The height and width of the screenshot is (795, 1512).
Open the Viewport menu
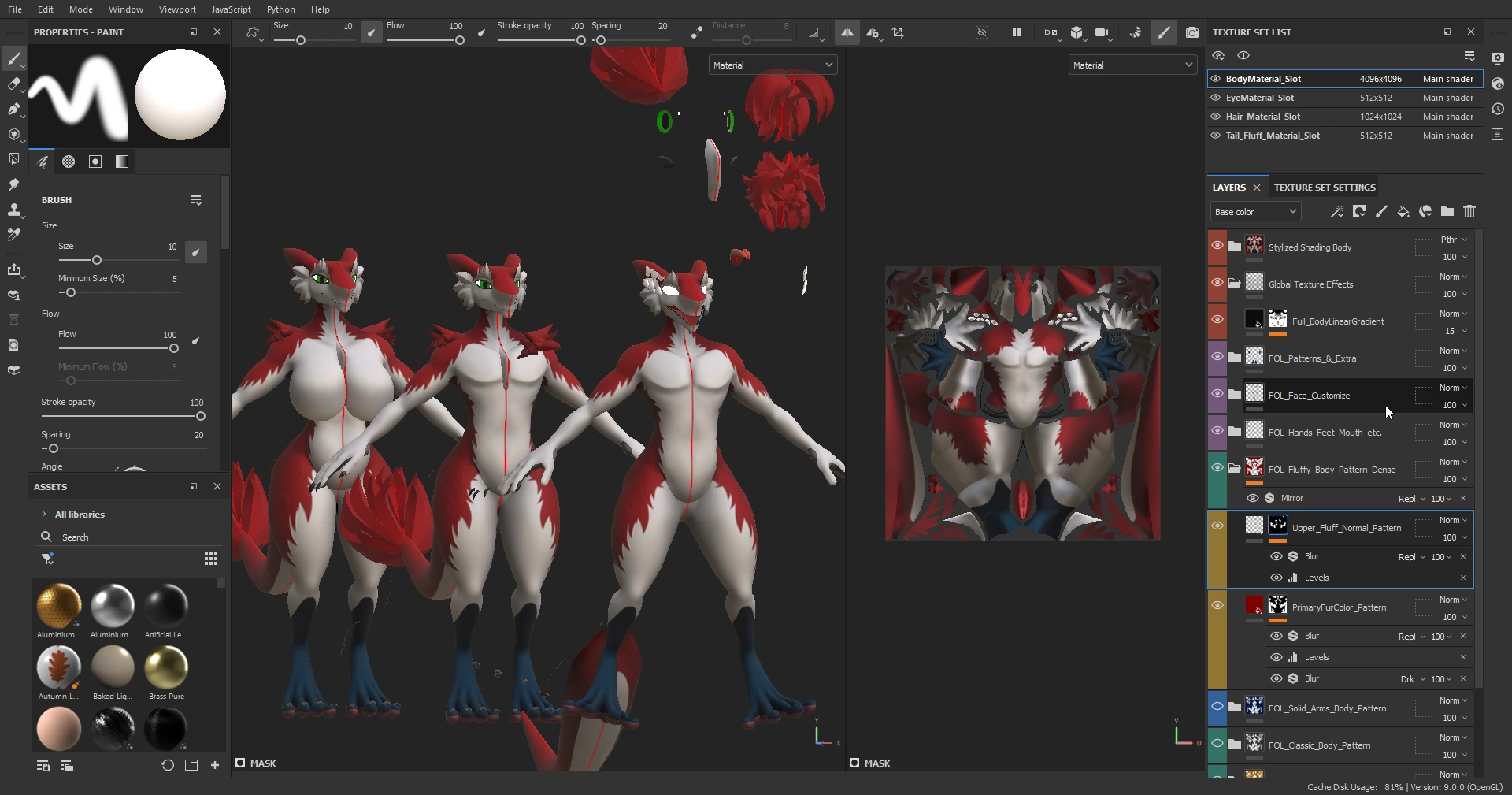pyautogui.click(x=177, y=9)
